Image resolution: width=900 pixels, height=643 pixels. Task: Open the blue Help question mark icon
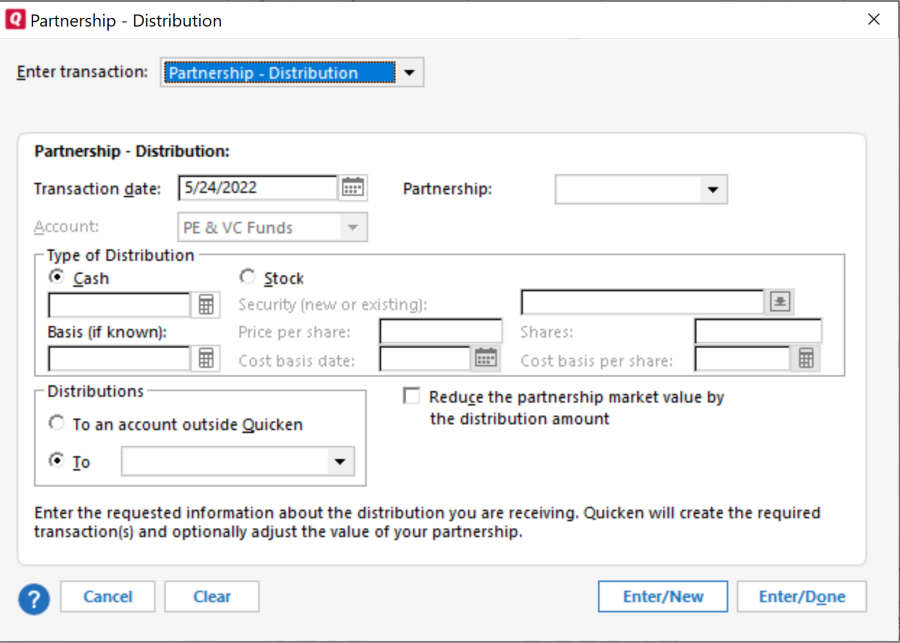click(x=34, y=598)
